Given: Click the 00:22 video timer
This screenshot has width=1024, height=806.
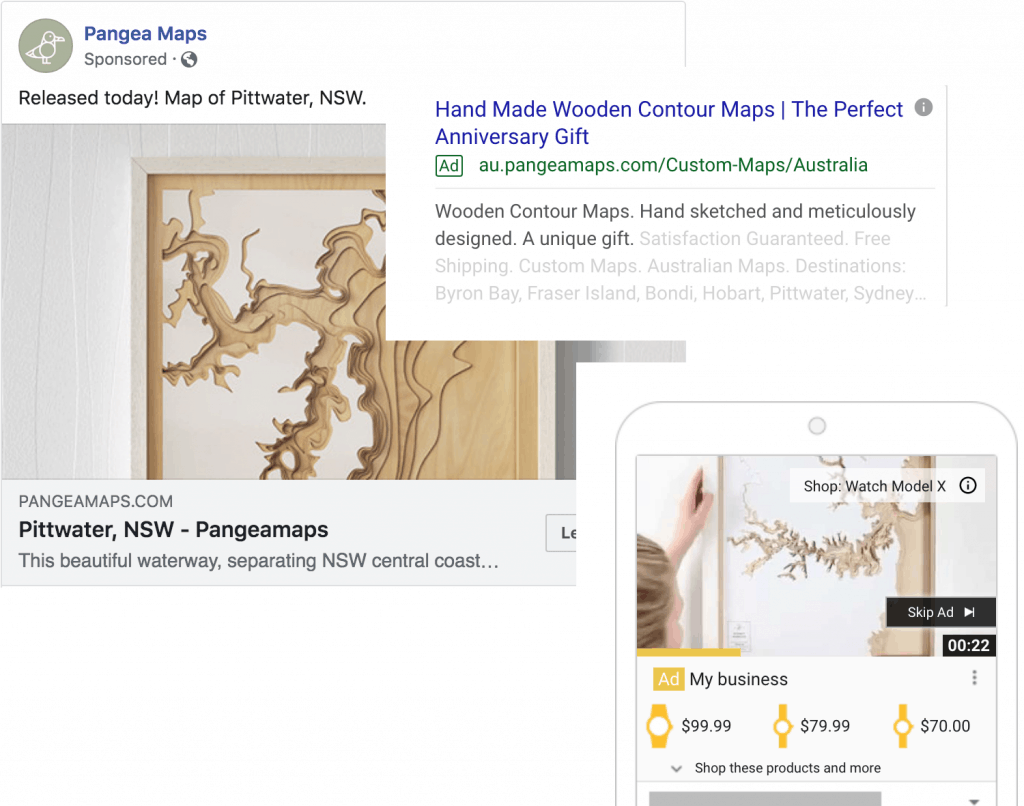Looking at the screenshot, I should (x=968, y=645).
